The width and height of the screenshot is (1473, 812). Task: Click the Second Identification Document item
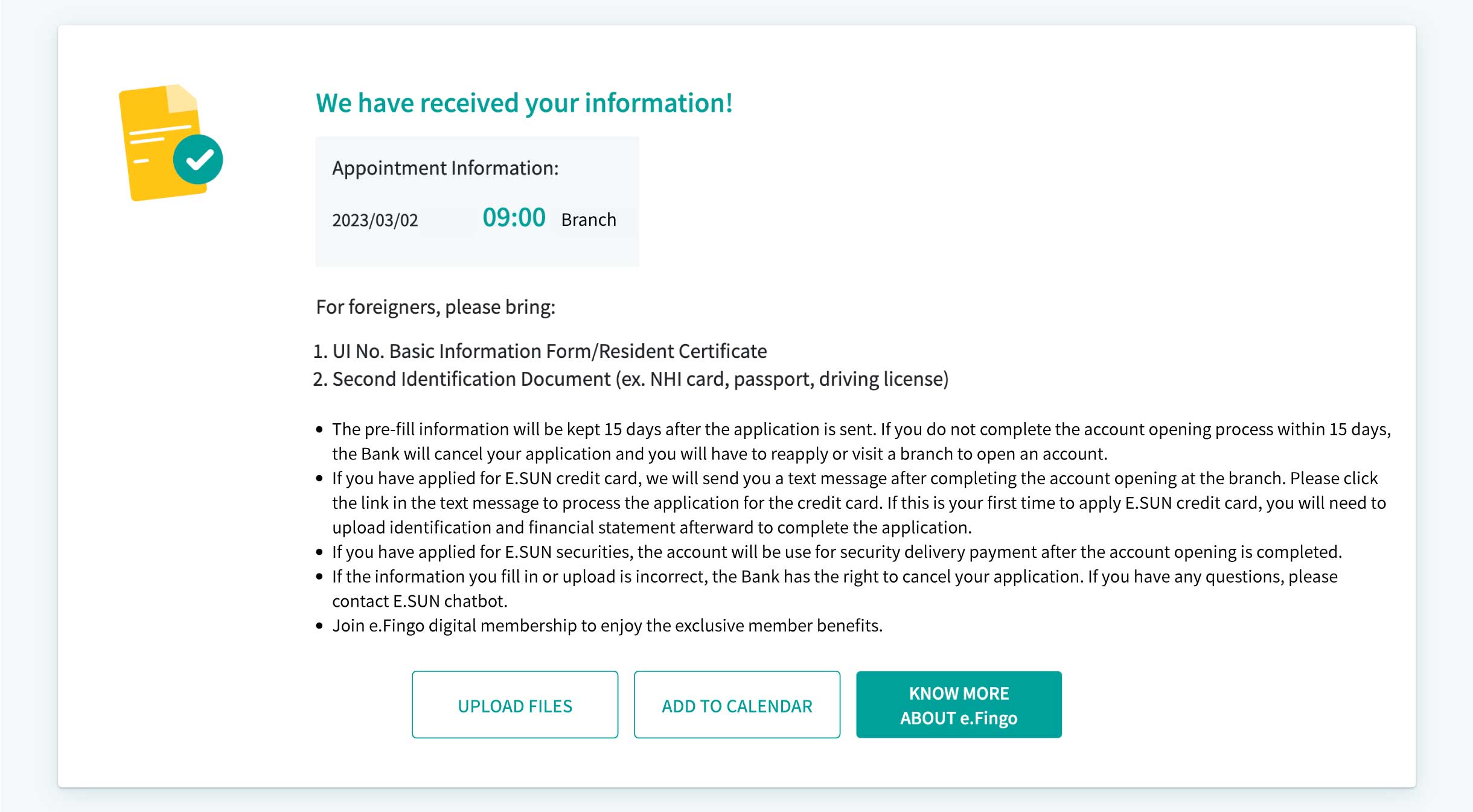[x=631, y=379]
